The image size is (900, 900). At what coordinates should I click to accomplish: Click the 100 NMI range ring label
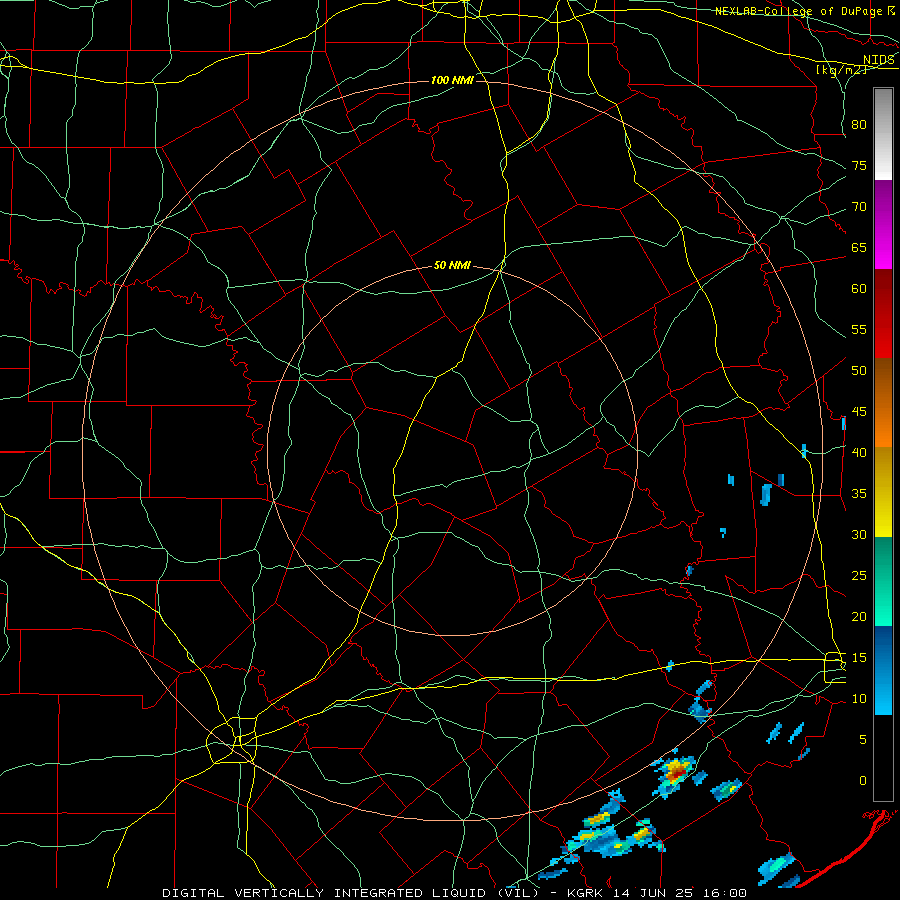tap(452, 80)
